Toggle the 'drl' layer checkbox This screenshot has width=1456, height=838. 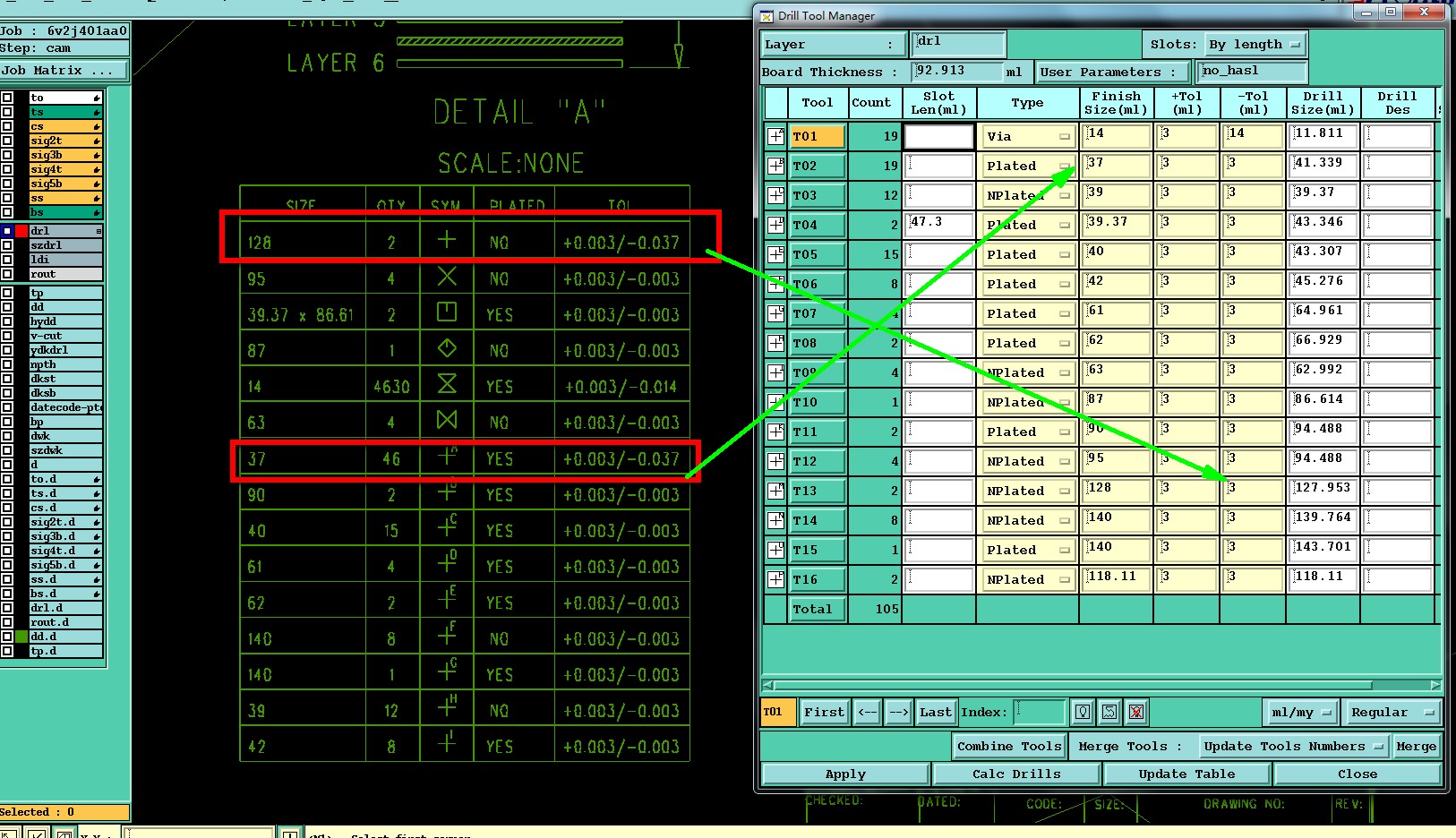7,231
